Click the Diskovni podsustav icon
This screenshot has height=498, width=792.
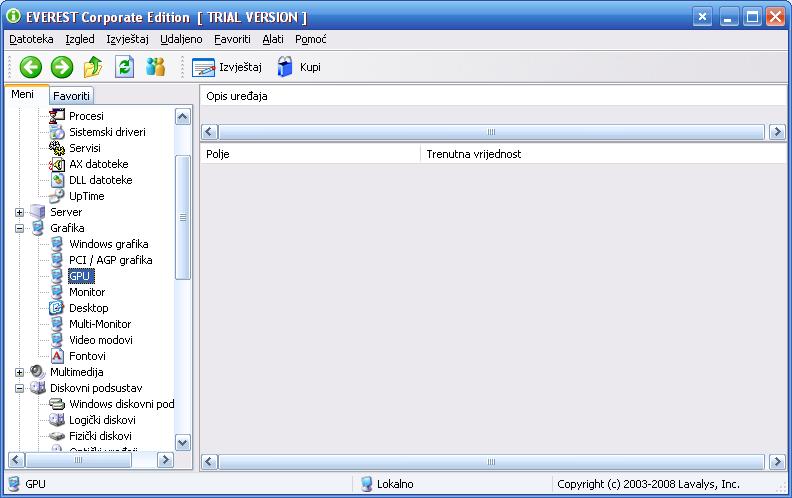click(x=38, y=388)
